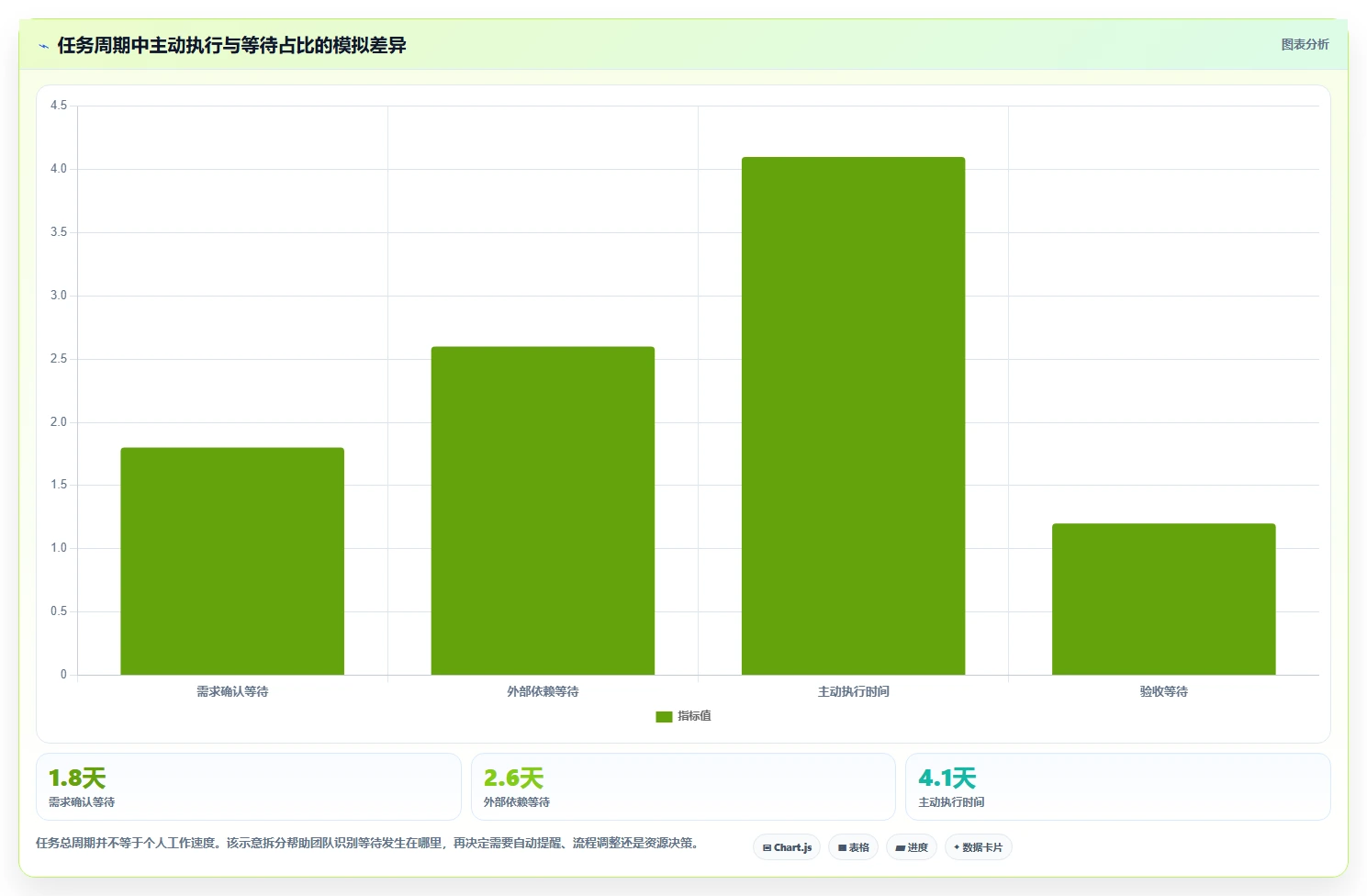Click the 外部依赖等待 x-axis label
The height and width of the screenshot is (896, 1367).
tap(543, 691)
